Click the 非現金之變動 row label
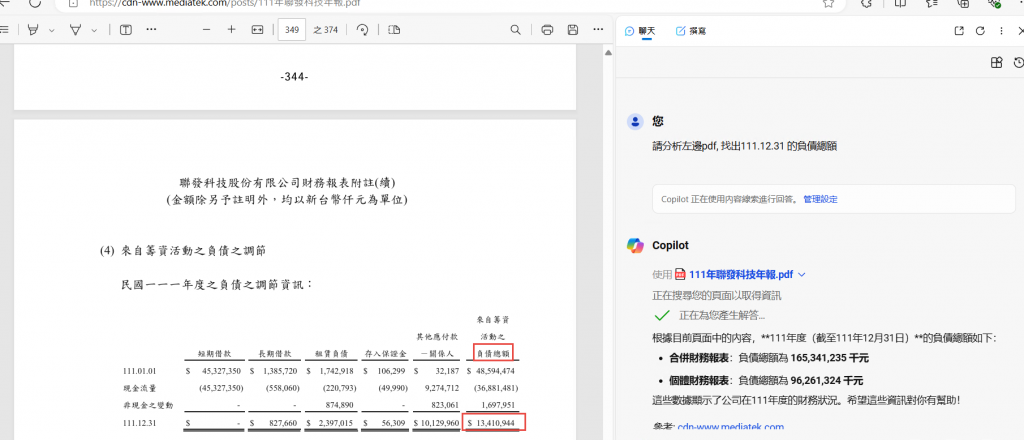 (148, 405)
